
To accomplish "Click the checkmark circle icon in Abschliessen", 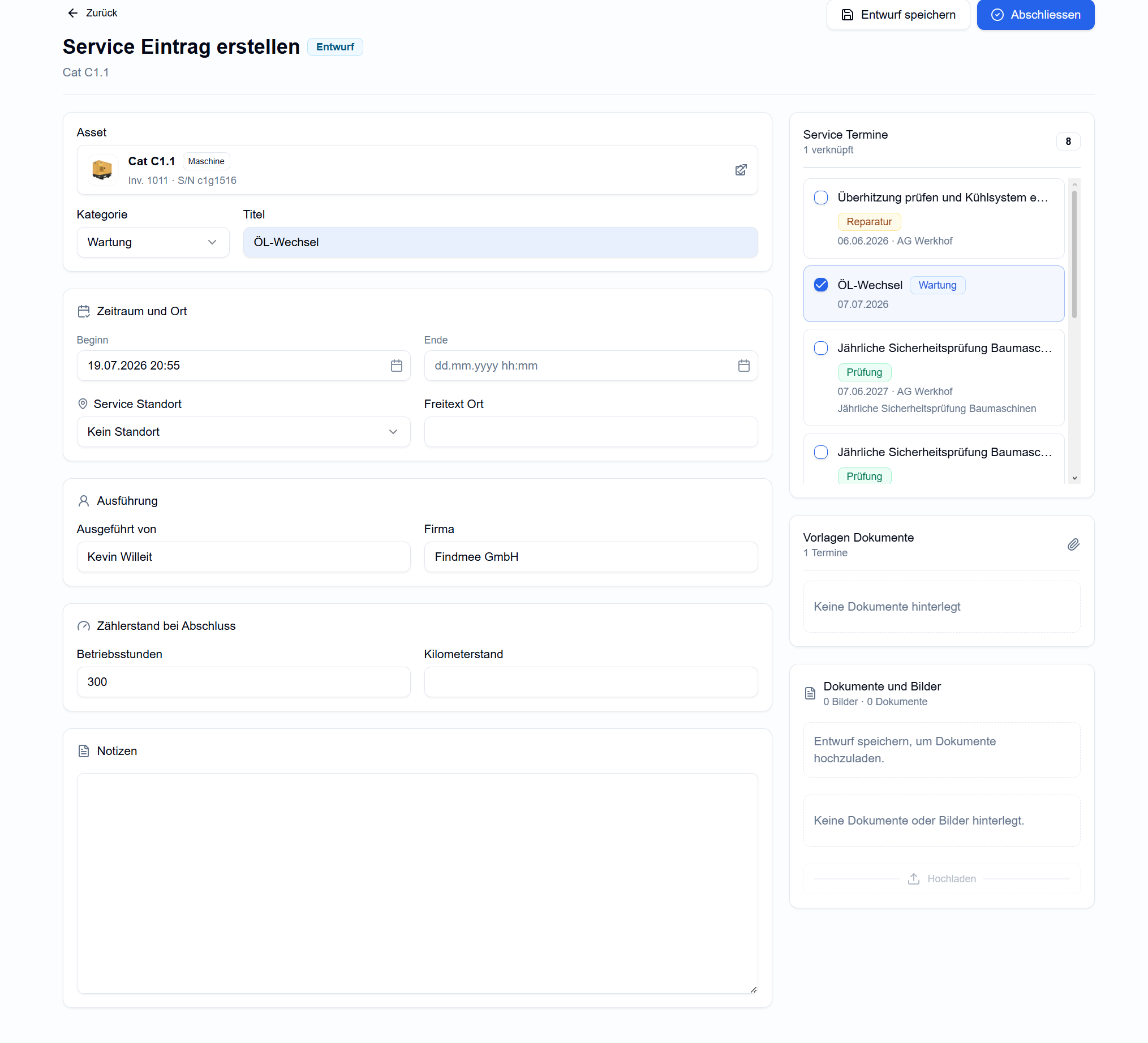I will click(x=996, y=15).
